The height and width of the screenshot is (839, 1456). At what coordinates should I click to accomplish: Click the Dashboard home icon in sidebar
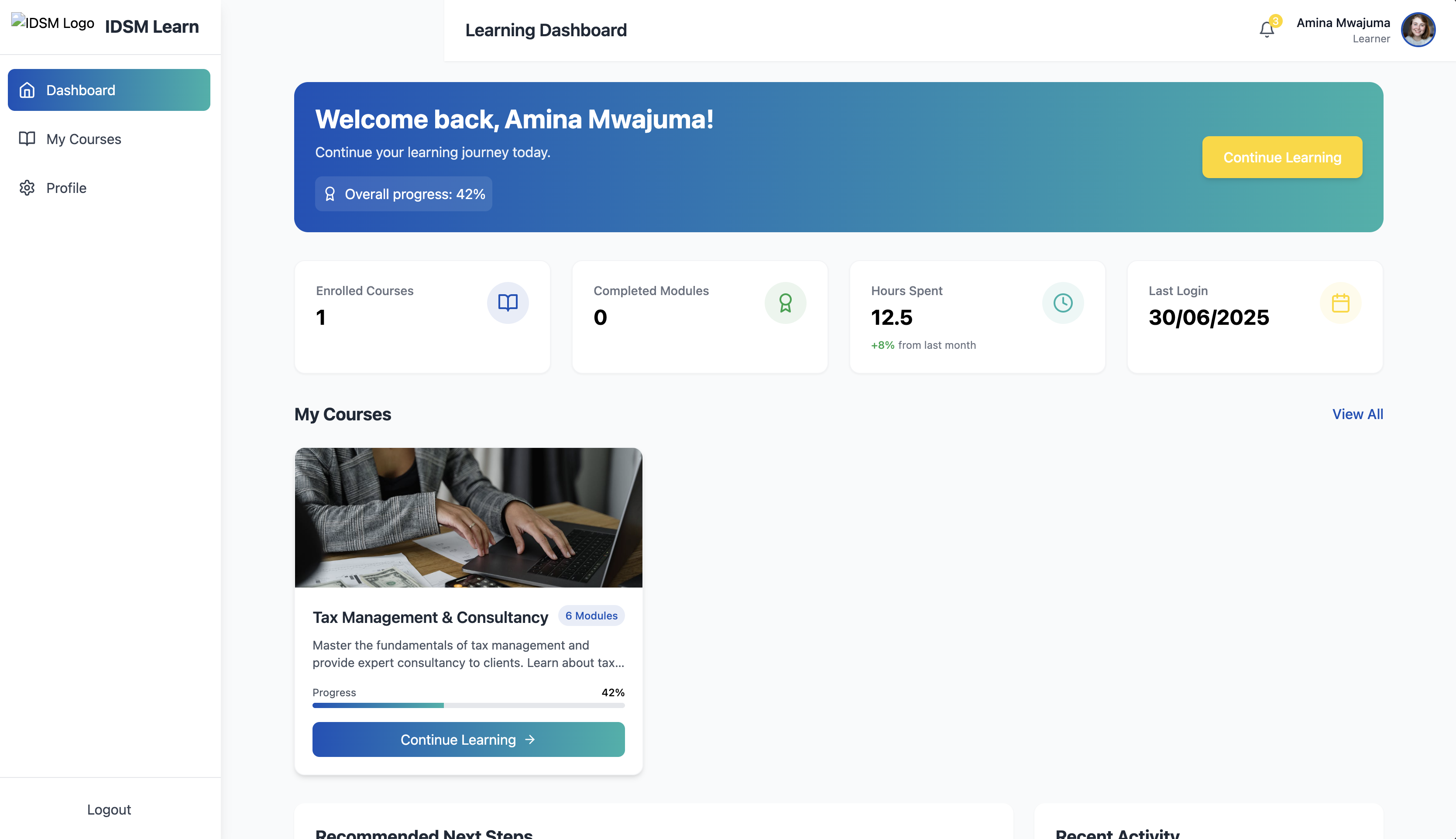(27, 90)
